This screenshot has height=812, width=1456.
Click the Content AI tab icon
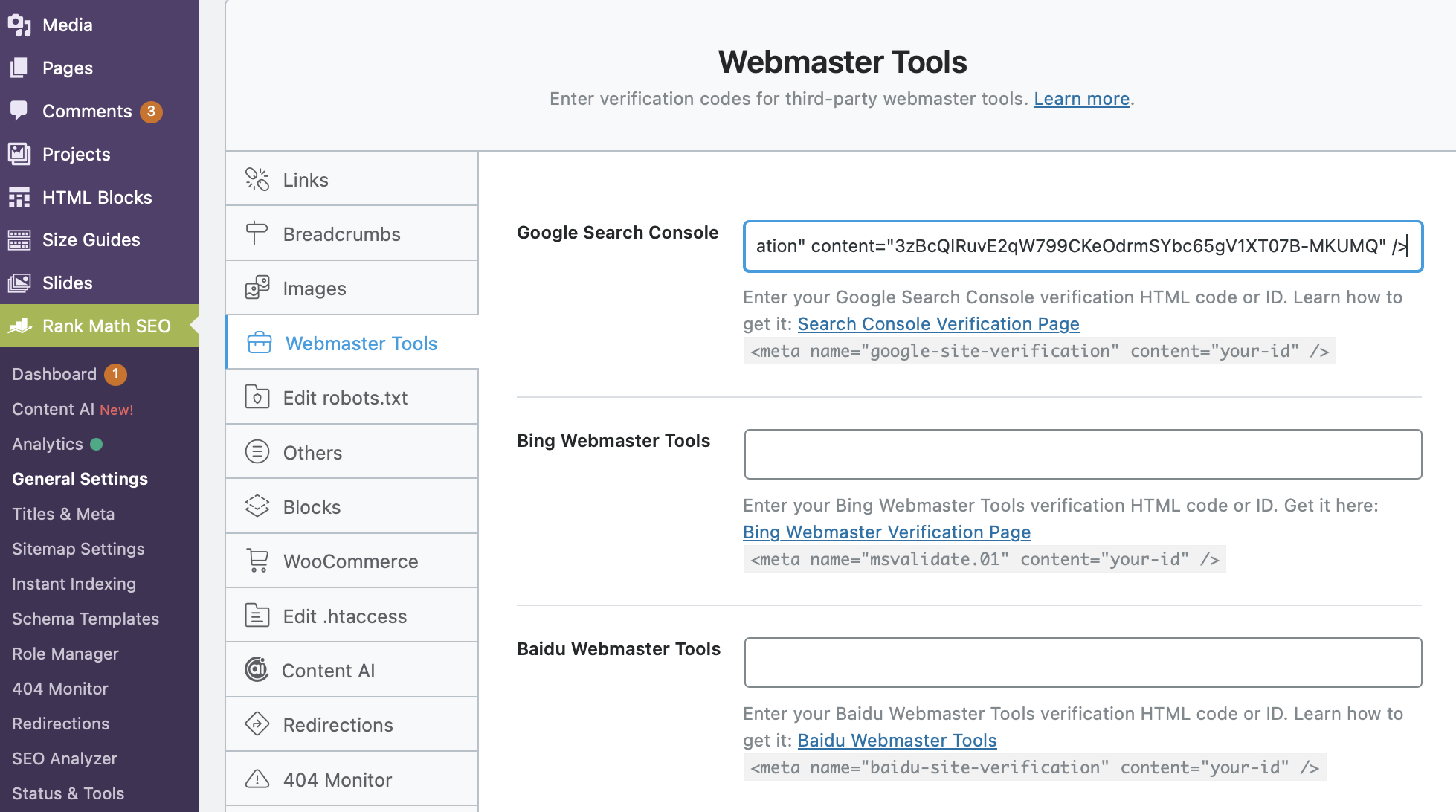(257, 670)
